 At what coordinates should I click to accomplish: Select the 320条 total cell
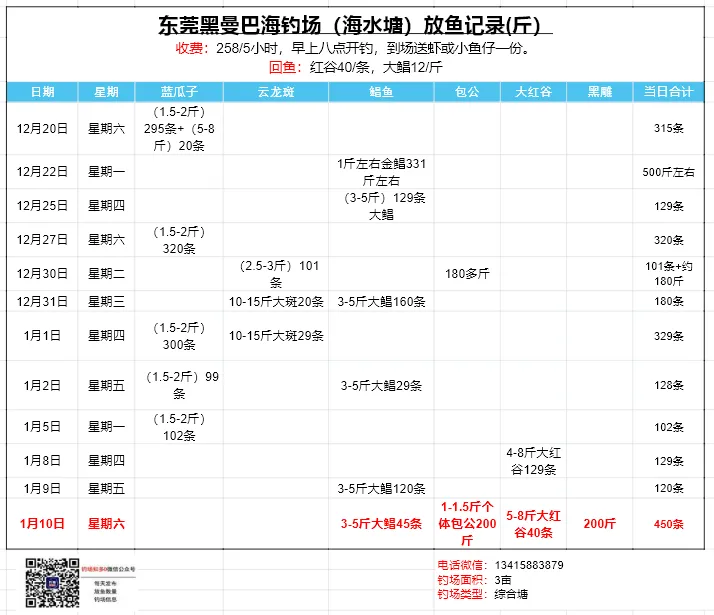click(x=668, y=240)
